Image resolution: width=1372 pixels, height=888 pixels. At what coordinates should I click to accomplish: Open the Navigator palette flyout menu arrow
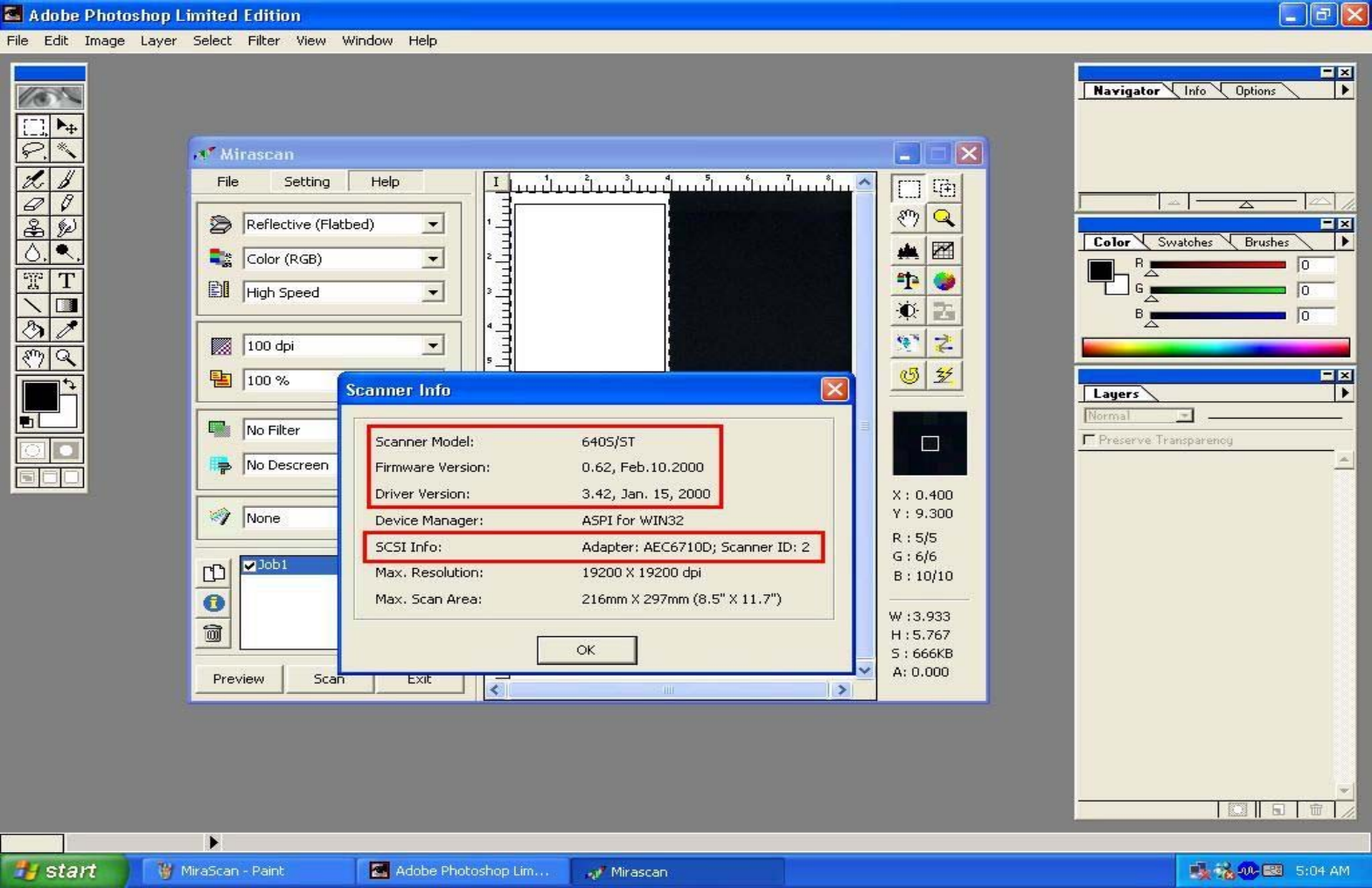tap(1345, 90)
